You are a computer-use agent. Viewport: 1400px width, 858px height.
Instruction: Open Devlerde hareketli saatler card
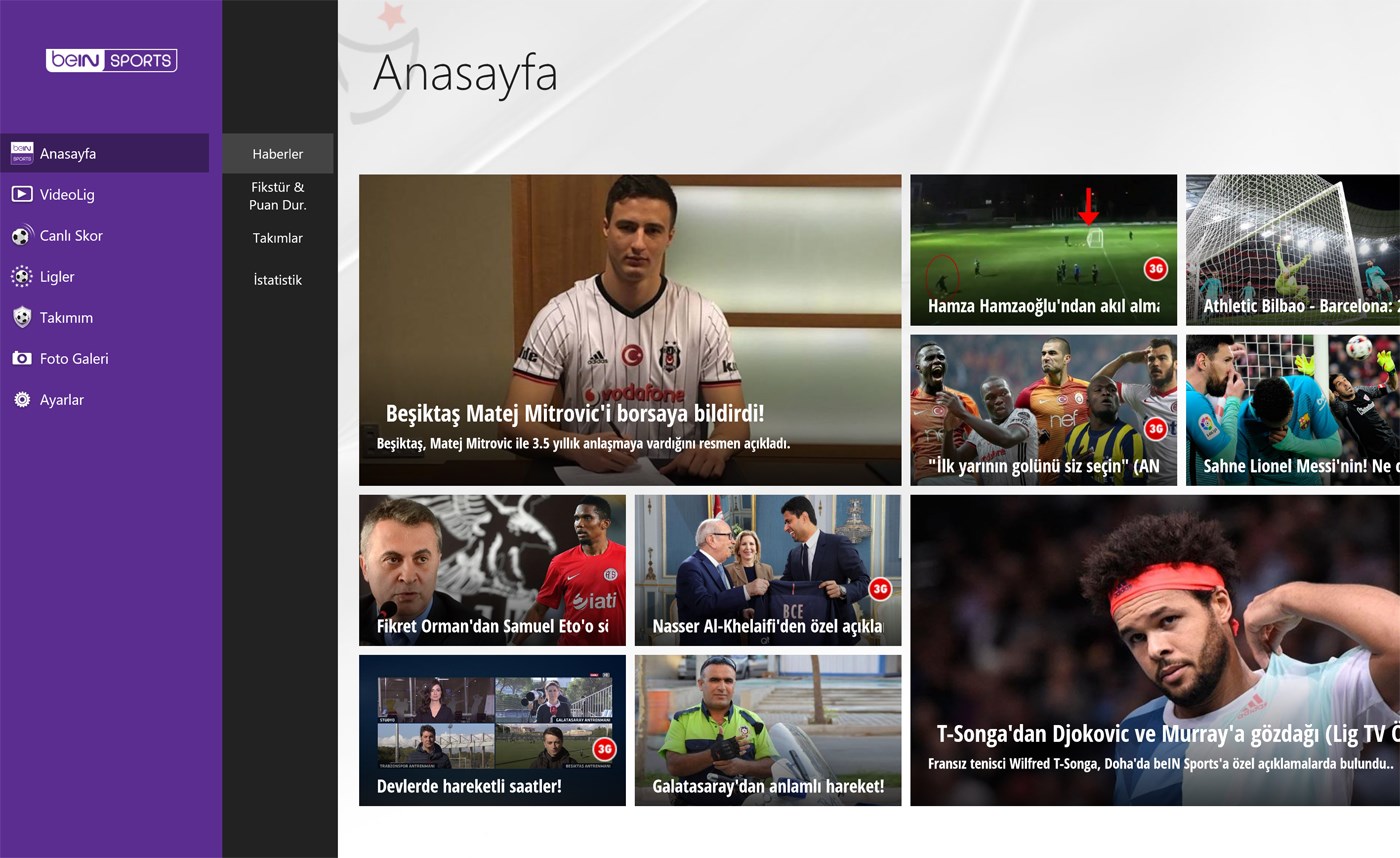tap(492, 730)
